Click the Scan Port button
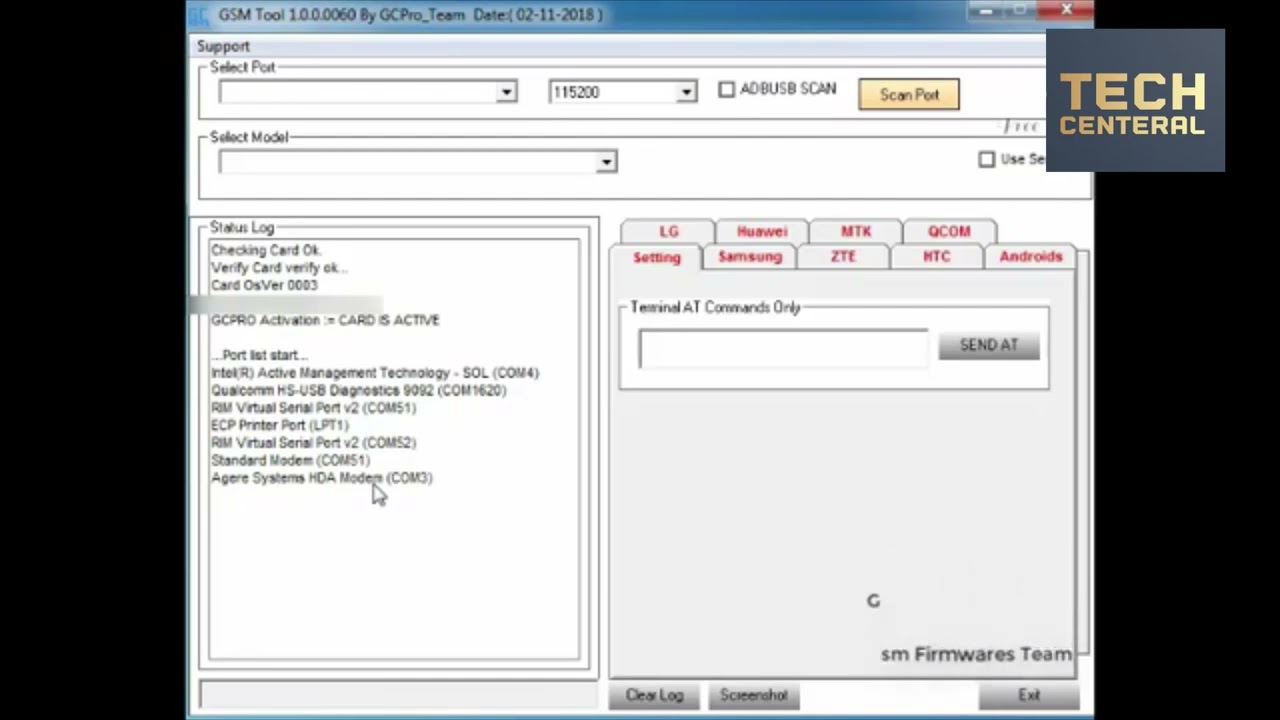This screenshot has height=720, width=1280. tap(909, 95)
